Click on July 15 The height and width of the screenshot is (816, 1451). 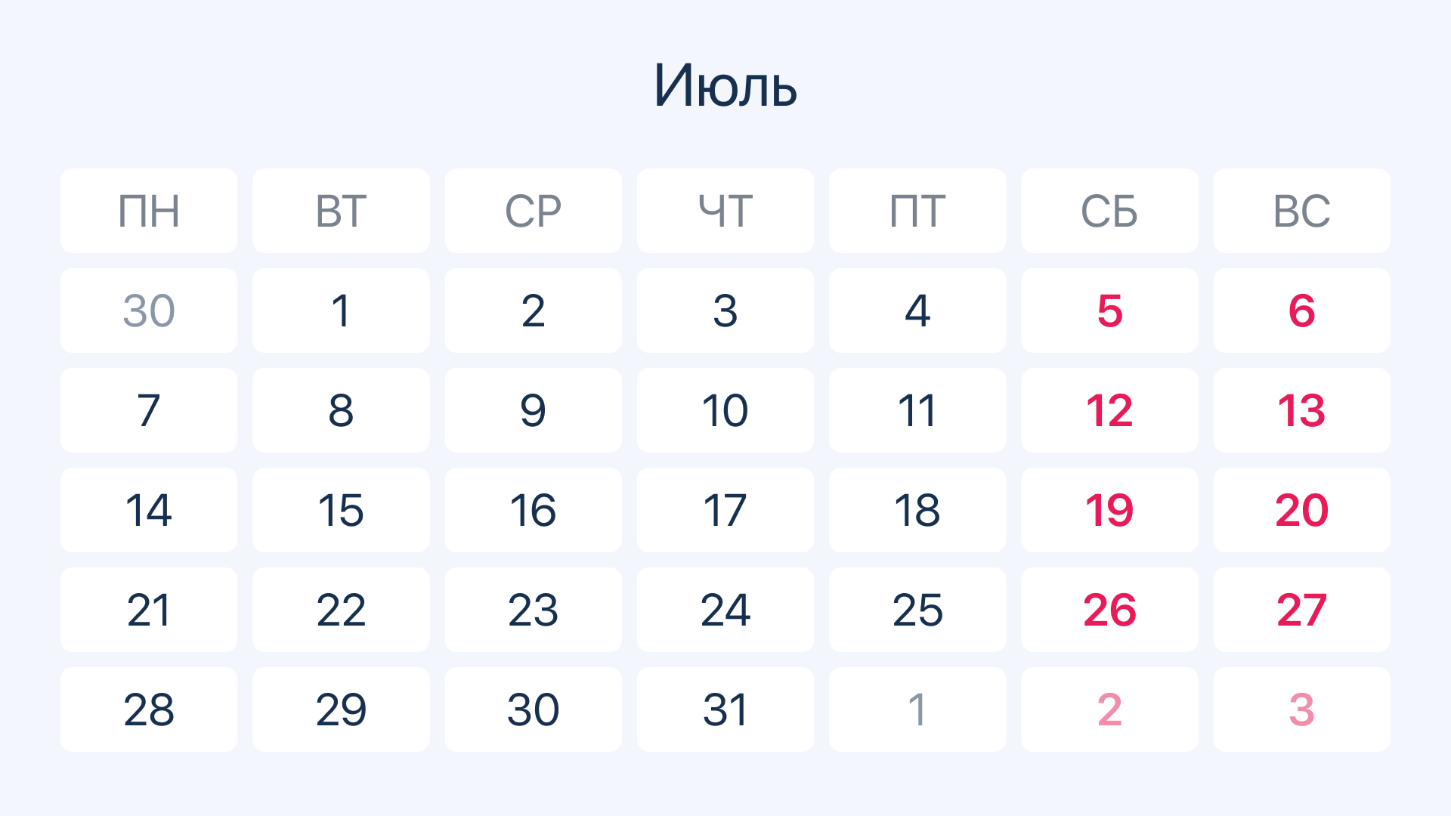point(341,510)
